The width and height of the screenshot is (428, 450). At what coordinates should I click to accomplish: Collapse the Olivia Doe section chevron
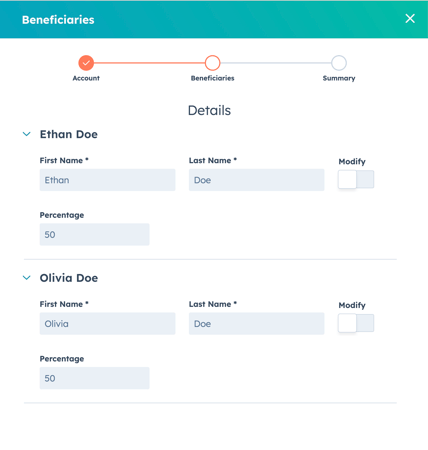[x=27, y=278]
